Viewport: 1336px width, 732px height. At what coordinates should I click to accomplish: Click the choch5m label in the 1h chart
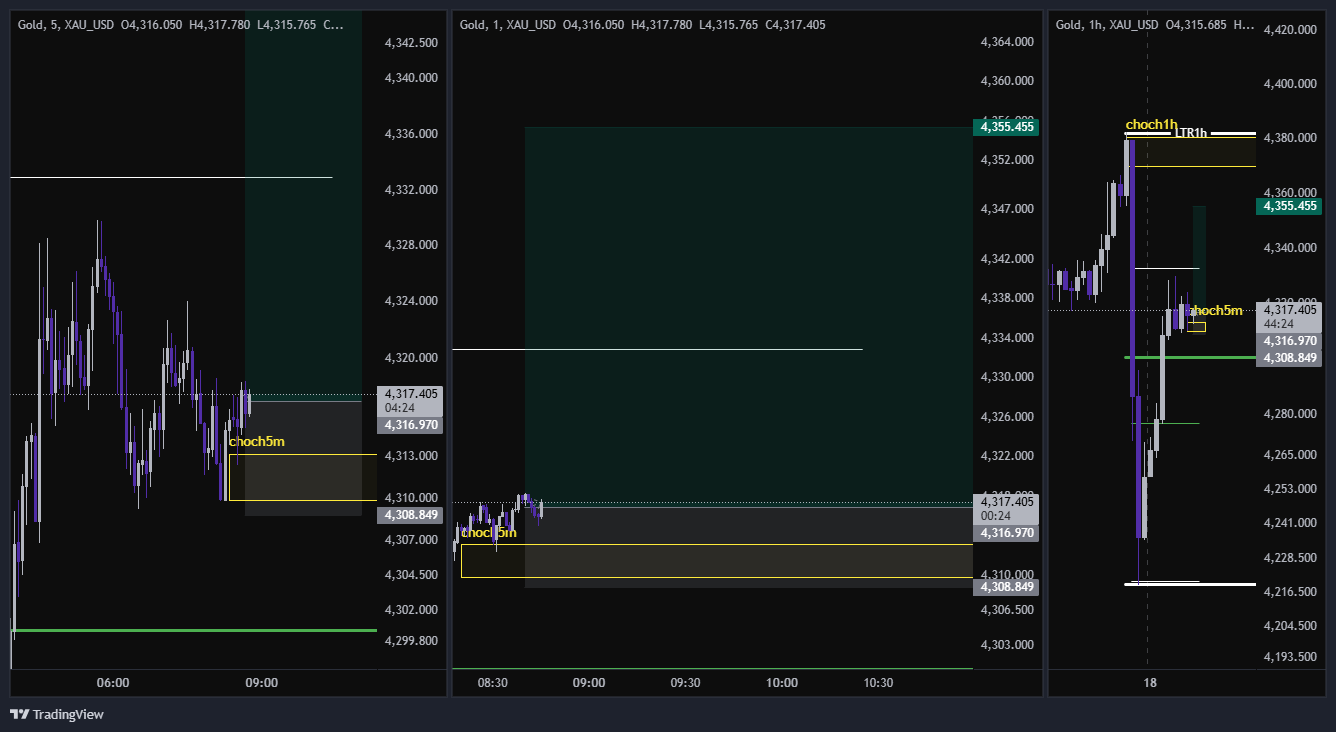coord(1216,311)
